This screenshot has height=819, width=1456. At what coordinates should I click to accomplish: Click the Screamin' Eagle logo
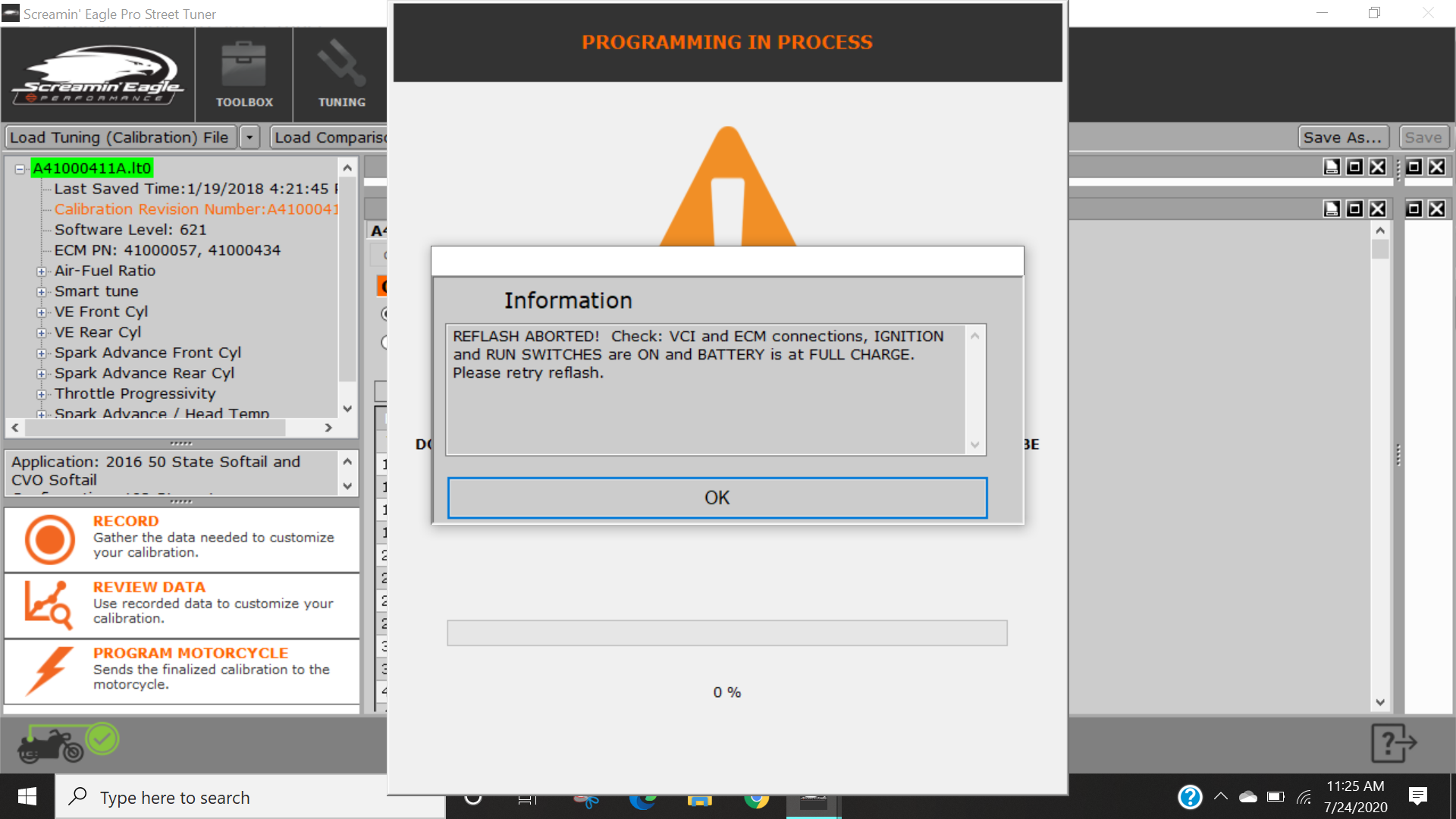pyautogui.click(x=97, y=76)
